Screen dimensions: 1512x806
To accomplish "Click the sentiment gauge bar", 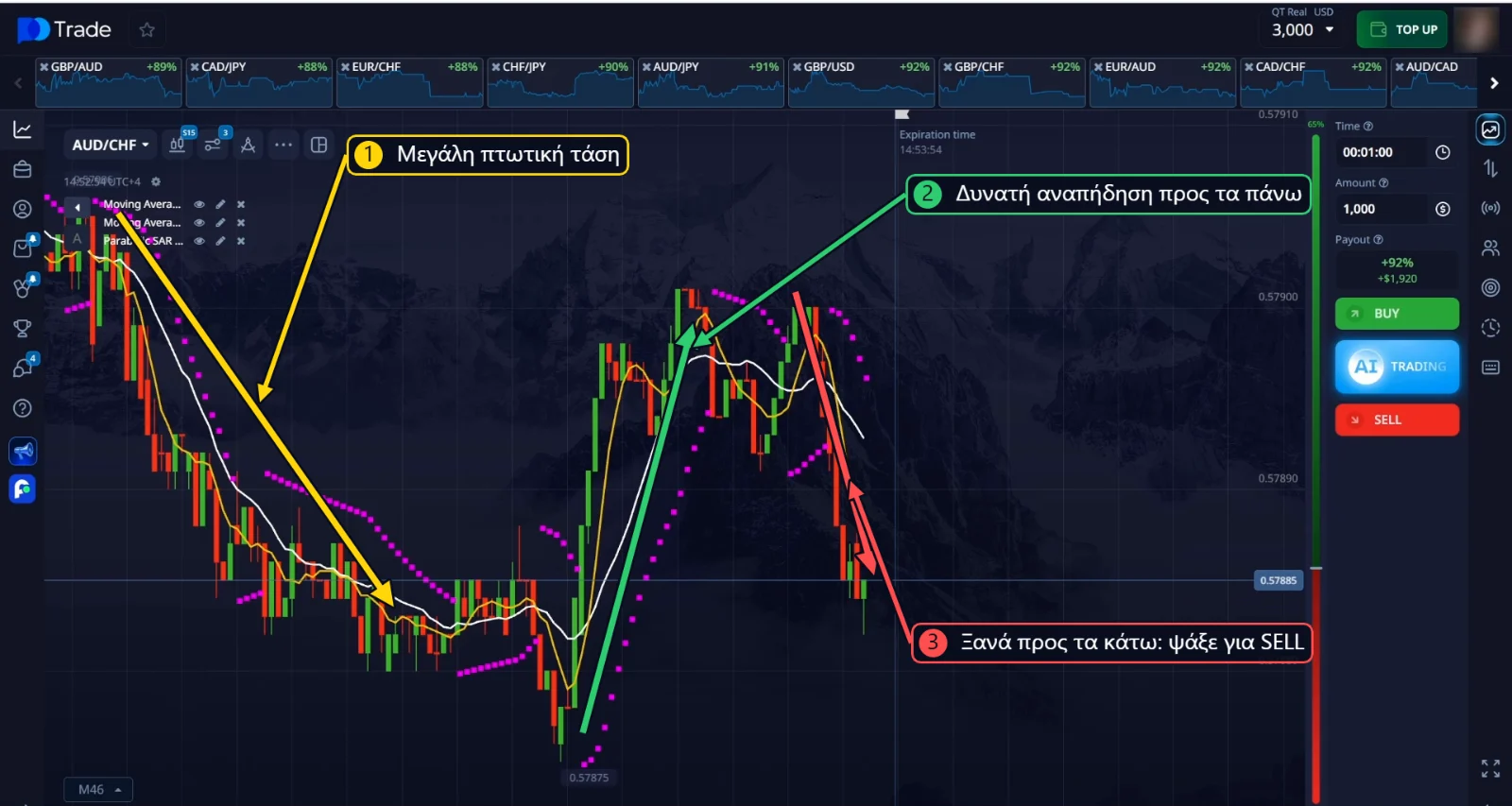I will [x=1315, y=468].
